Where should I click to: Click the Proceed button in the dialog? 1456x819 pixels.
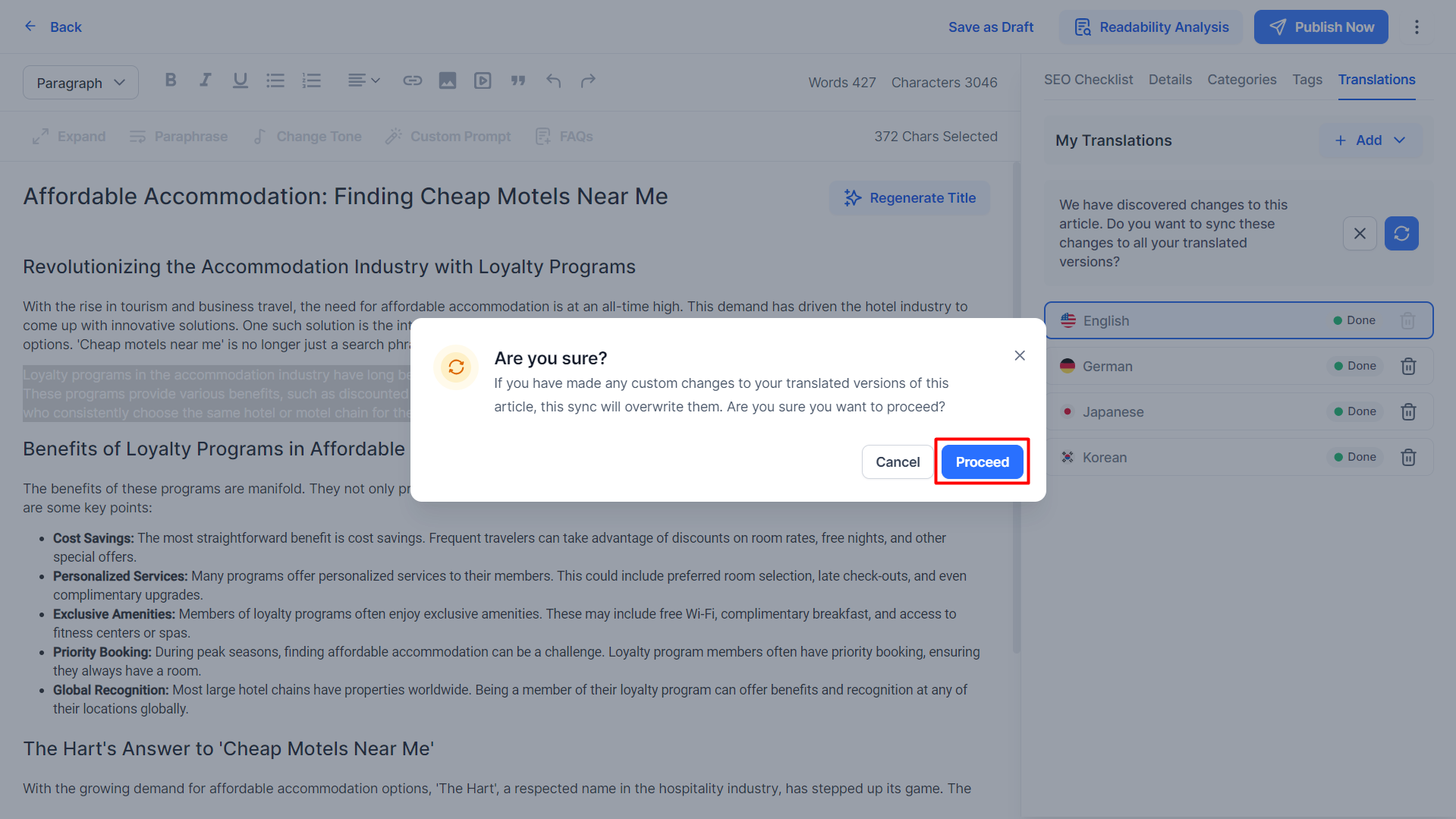[x=982, y=461]
